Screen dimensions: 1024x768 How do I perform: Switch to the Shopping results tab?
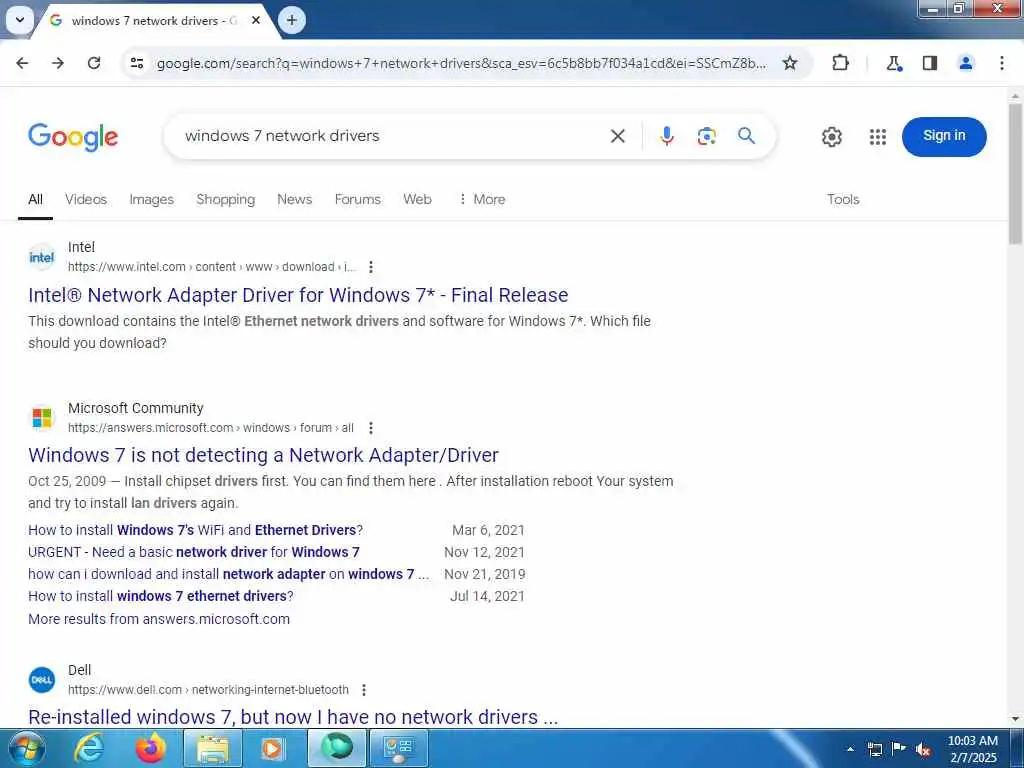[225, 199]
